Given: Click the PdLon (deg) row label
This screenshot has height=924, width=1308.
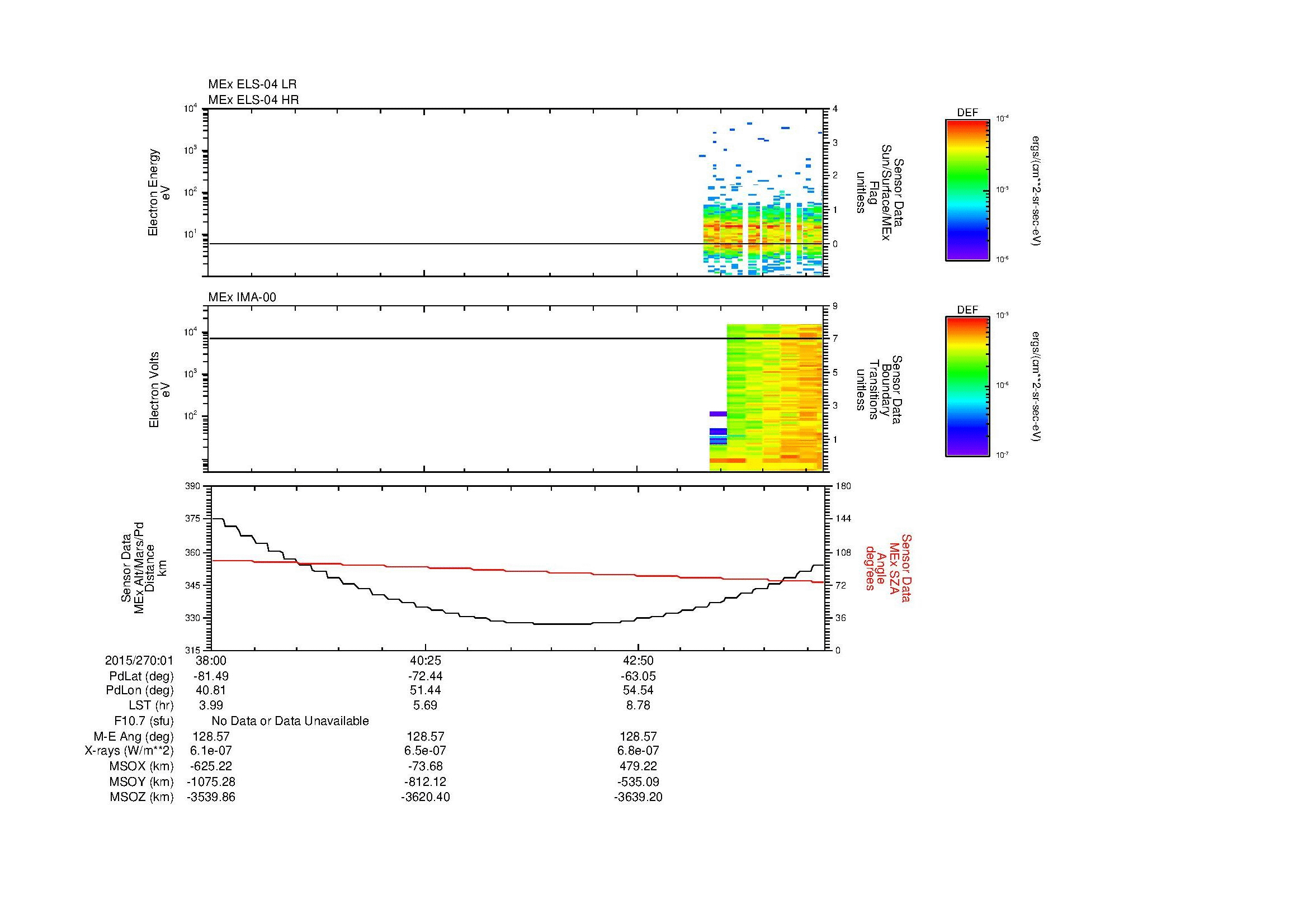Looking at the screenshot, I should point(140,690).
